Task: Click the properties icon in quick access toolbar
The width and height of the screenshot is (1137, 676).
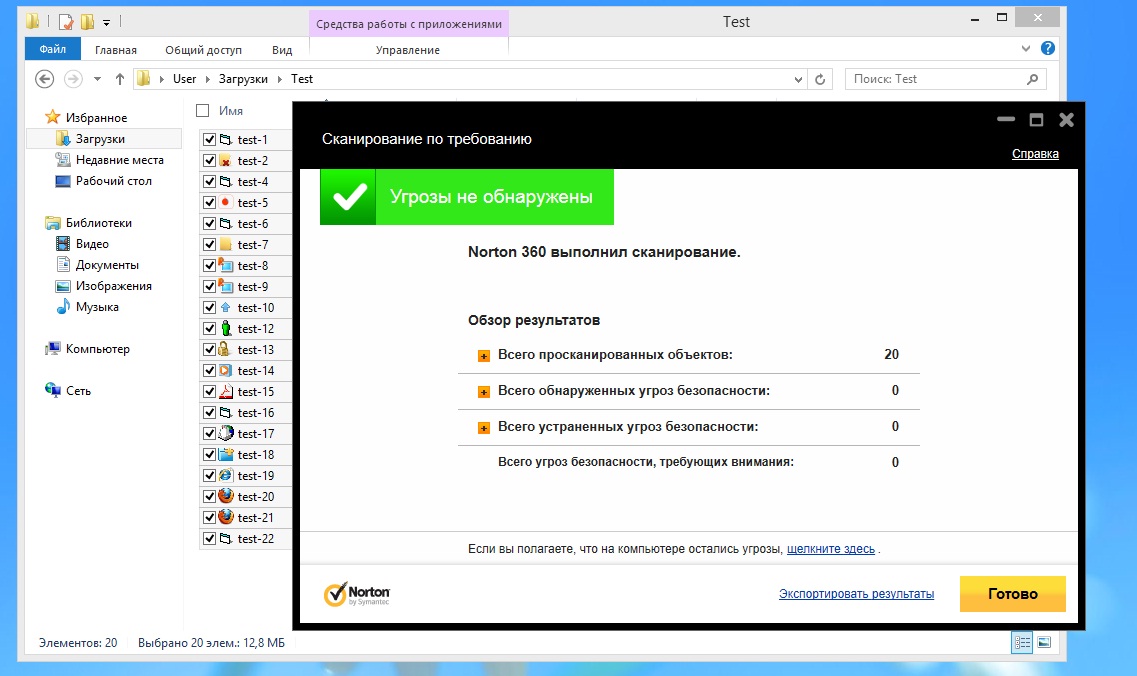Action: point(66,22)
